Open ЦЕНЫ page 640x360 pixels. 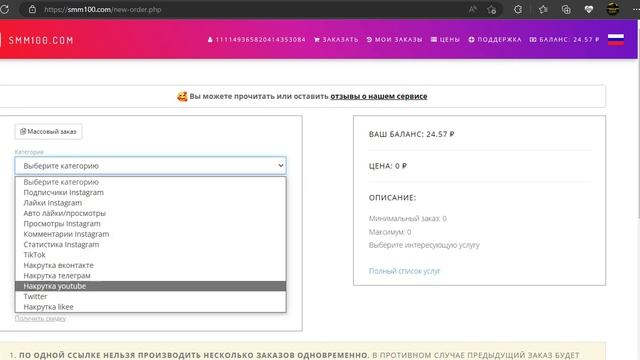click(445, 40)
